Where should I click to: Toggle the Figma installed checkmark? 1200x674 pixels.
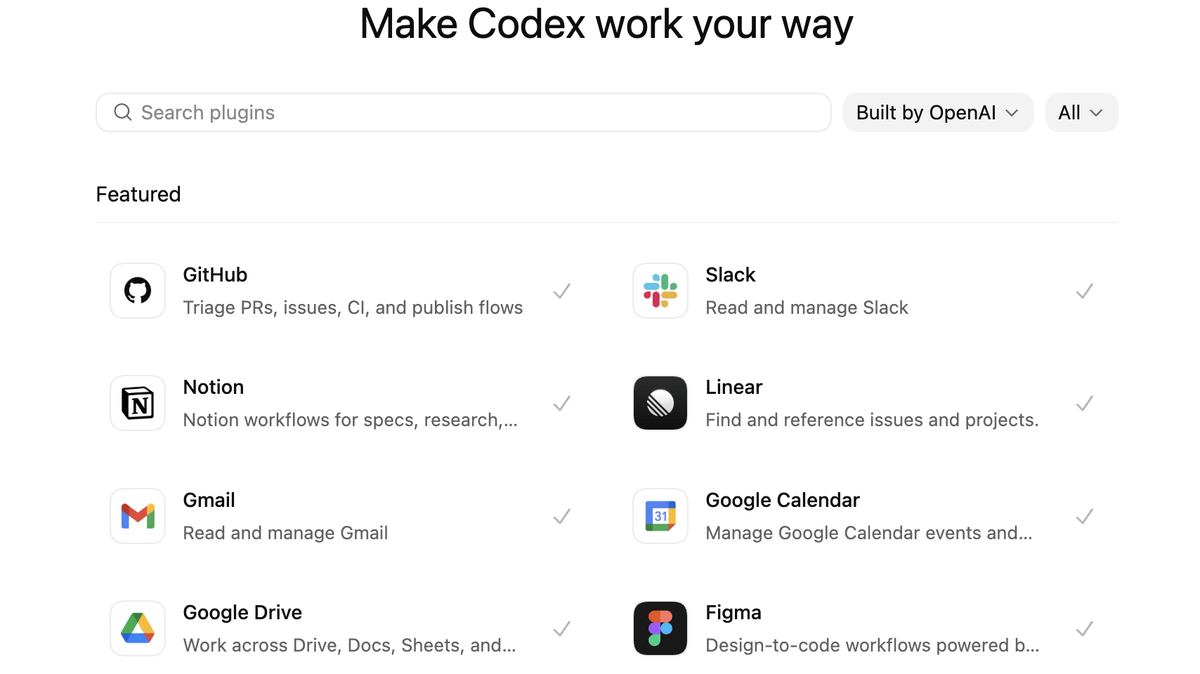1084,628
